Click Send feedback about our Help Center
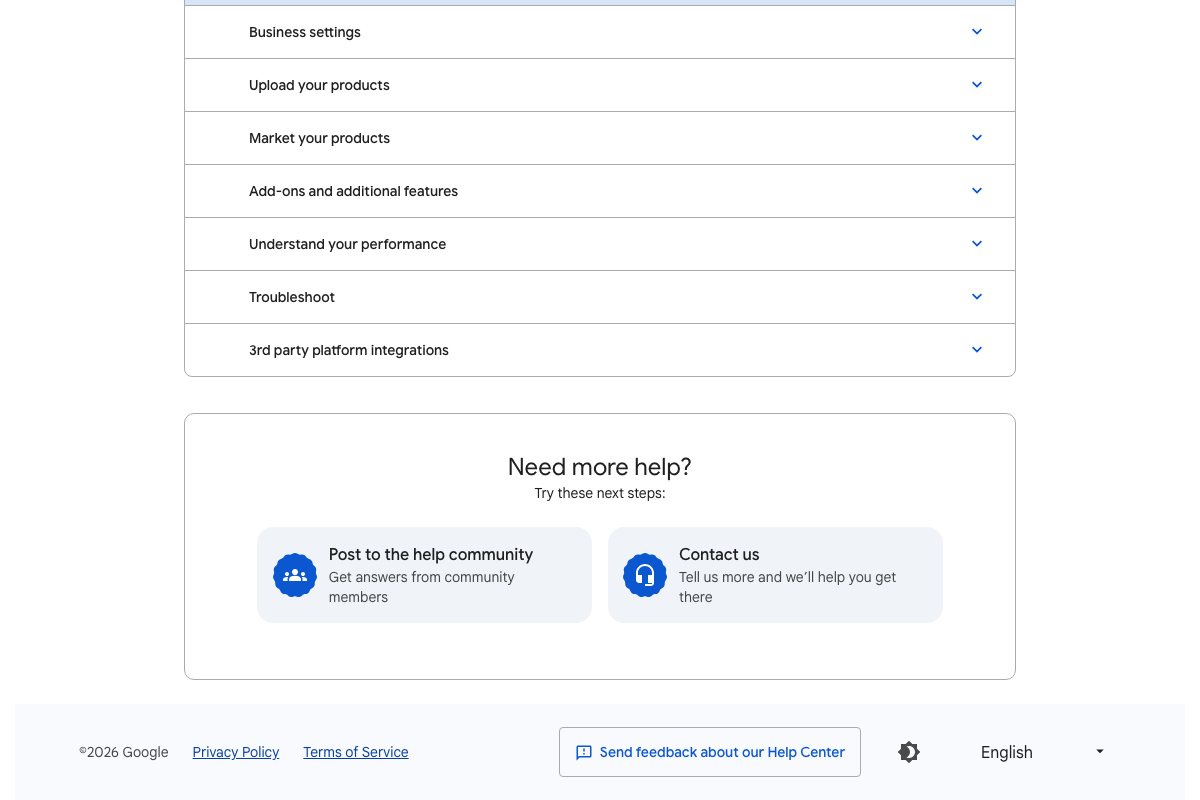This screenshot has width=1200, height=800. 710,752
